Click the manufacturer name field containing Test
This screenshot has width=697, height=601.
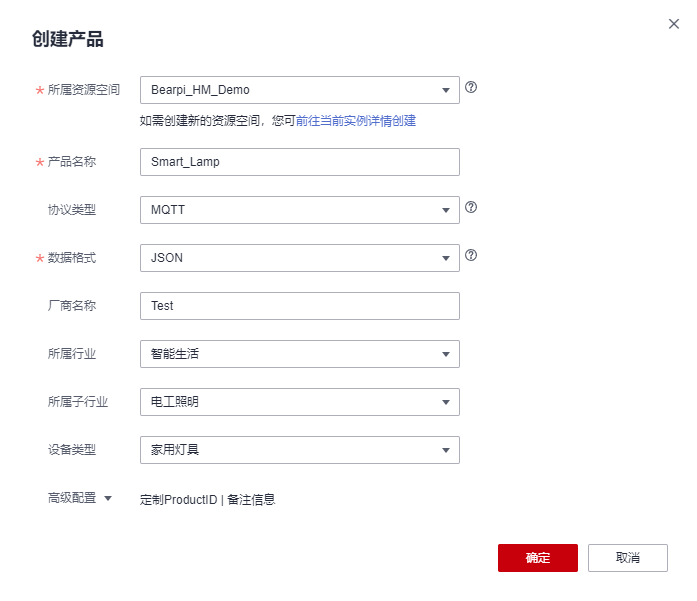click(299, 306)
